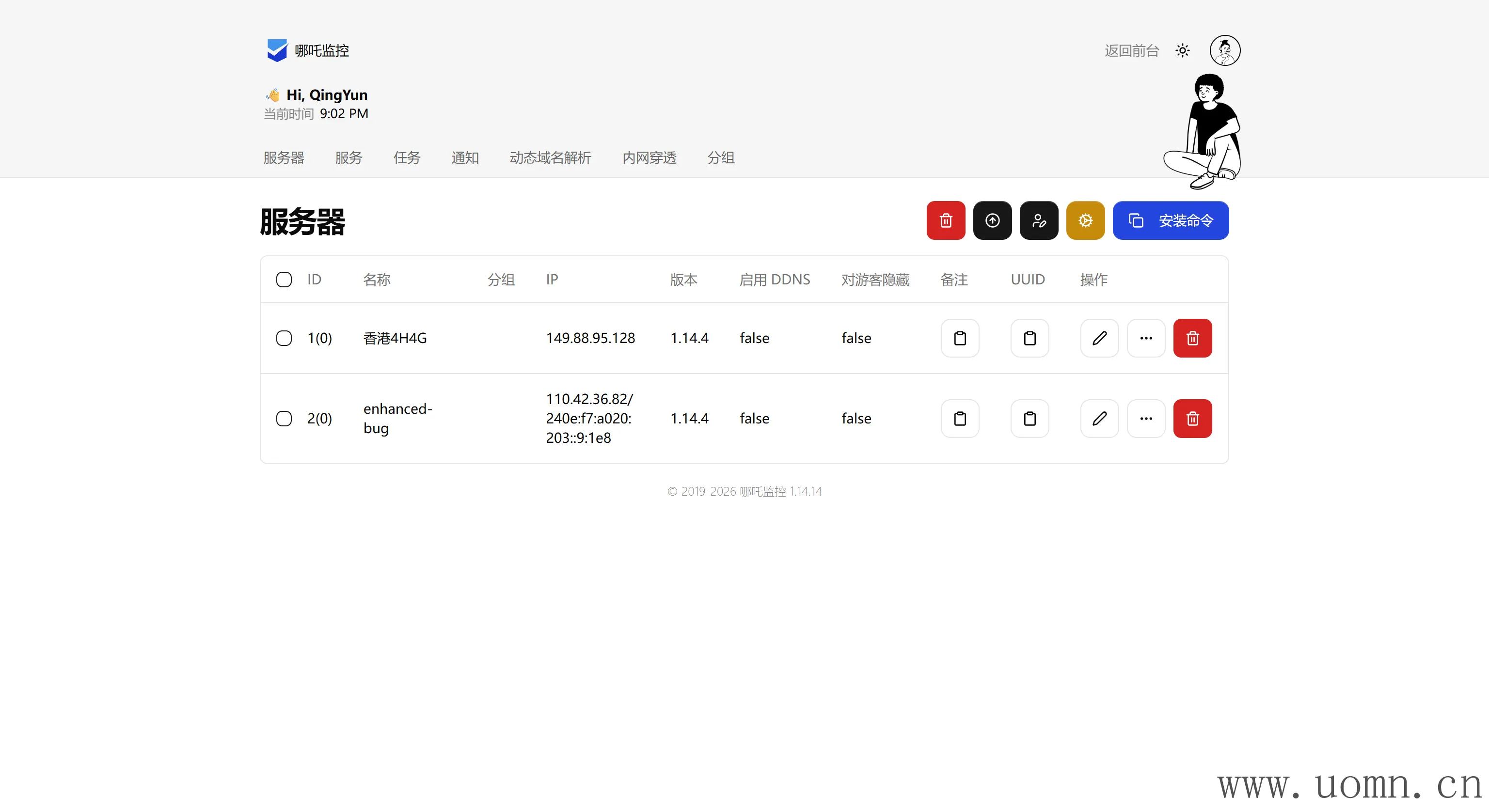Viewport: 1489px width, 812px height.
Task: Click the red batch delete trash icon
Action: (946, 220)
